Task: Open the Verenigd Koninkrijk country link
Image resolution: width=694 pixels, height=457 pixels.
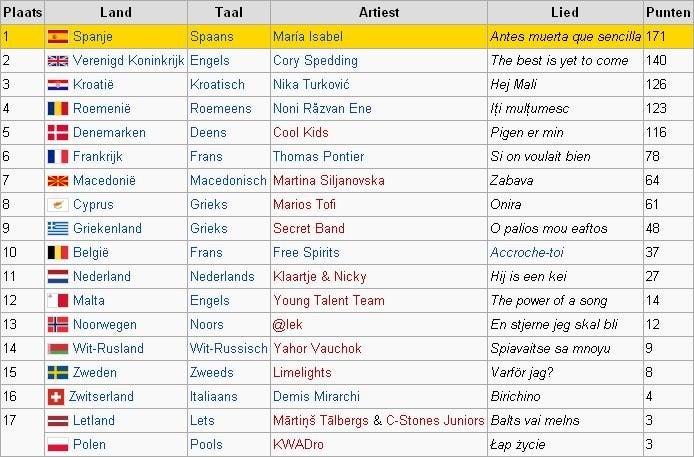Action: tap(128, 61)
